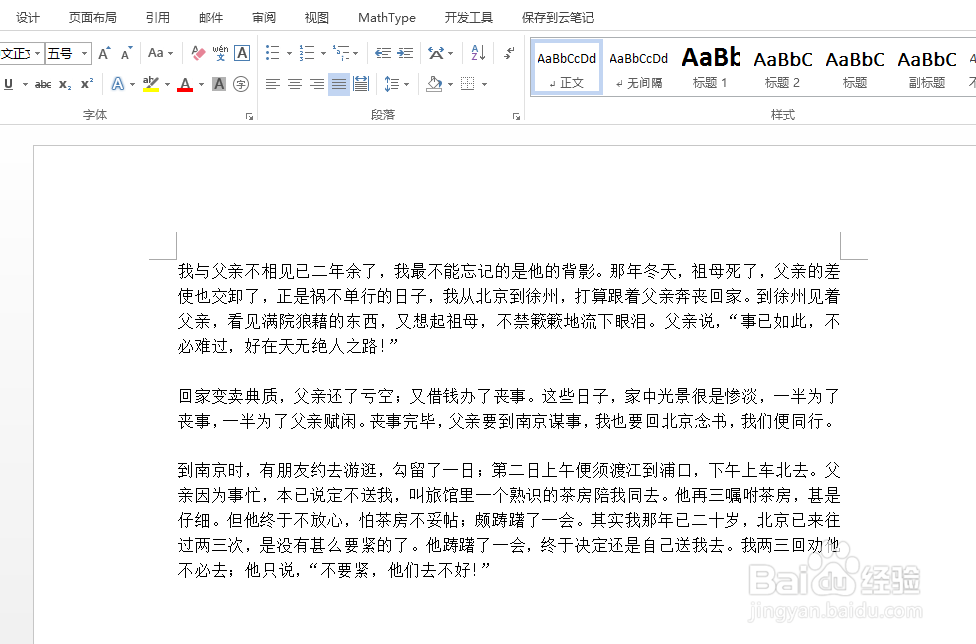Apply the 标题 1 heading style
This screenshot has width=976, height=644.
(x=710, y=67)
